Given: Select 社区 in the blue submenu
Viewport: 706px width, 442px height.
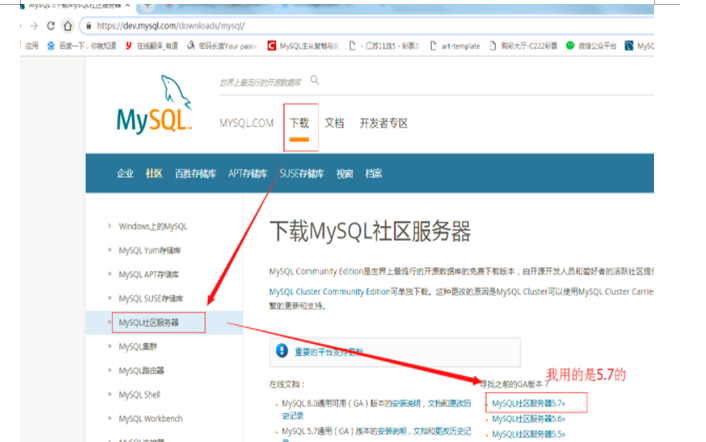Looking at the screenshot, I should coord(154,174).
